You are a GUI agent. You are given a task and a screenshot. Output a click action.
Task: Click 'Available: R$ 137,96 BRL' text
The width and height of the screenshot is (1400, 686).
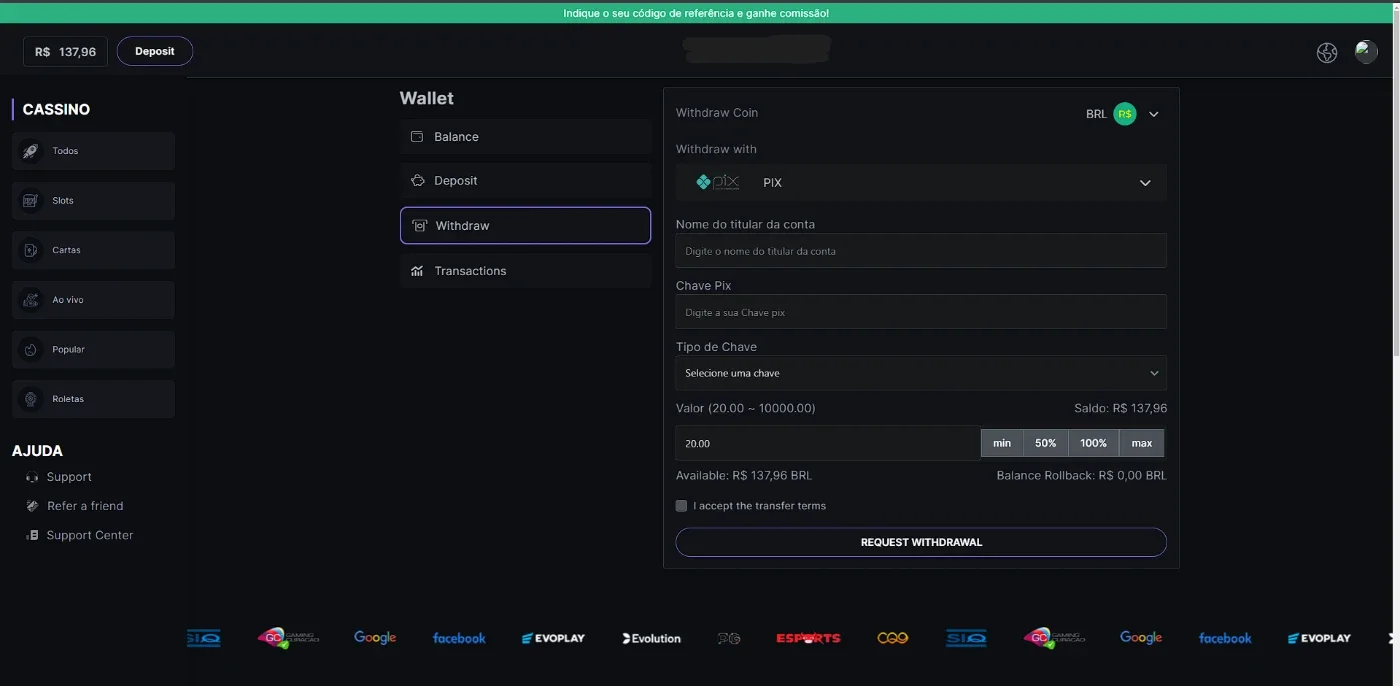click(744, 476)
